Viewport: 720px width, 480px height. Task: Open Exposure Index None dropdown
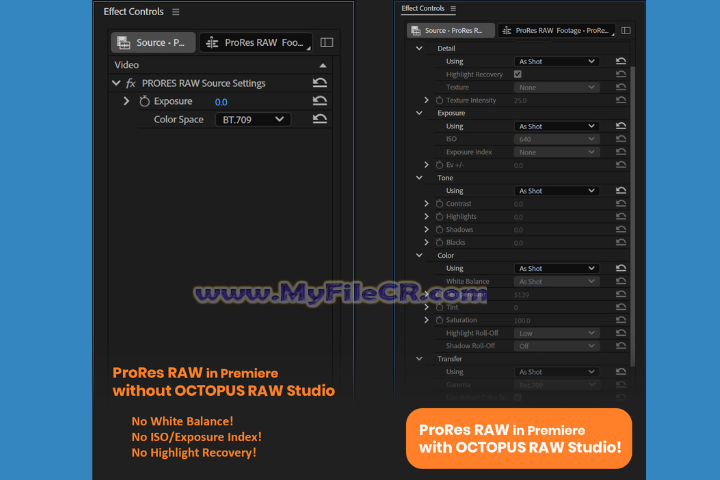(556, 152)
